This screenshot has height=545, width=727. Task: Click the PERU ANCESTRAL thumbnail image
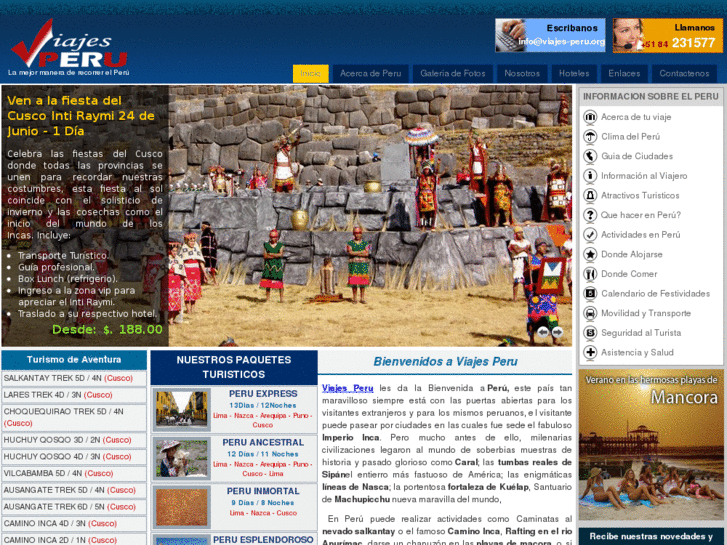coord(181,458)
